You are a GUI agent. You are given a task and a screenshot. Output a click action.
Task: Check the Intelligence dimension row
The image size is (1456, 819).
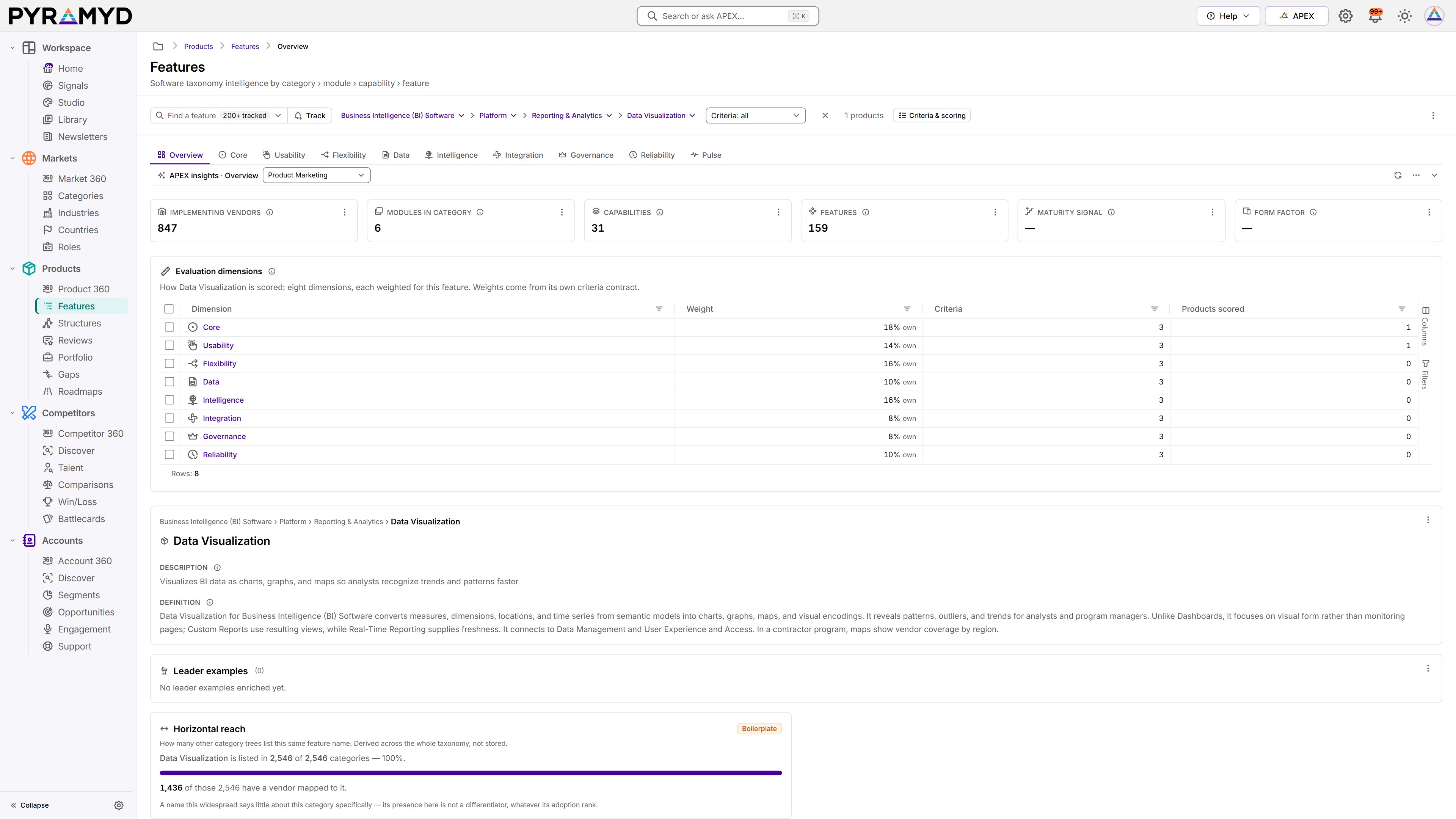click(x=169, y=400)
